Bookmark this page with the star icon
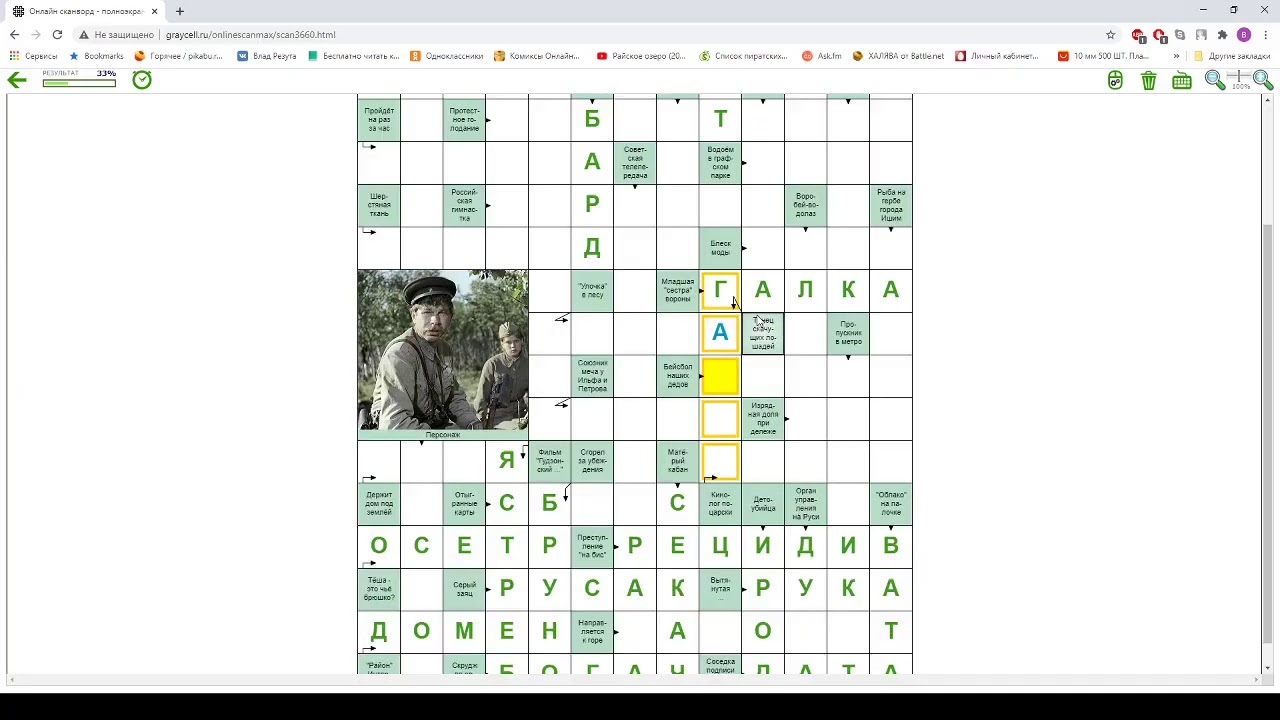The height and width of the screenshot is (720, 1280). tap(1110, 34)
